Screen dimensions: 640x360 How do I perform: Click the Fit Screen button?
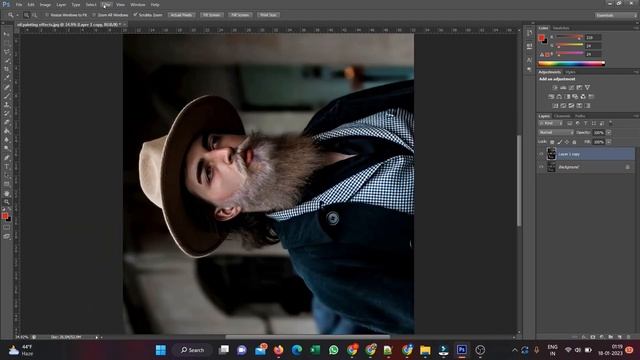click(212, 15)
